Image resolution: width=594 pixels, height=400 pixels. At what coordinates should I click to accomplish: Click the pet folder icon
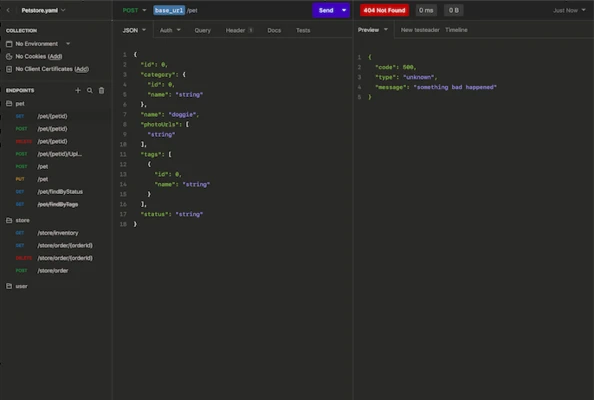9,103
